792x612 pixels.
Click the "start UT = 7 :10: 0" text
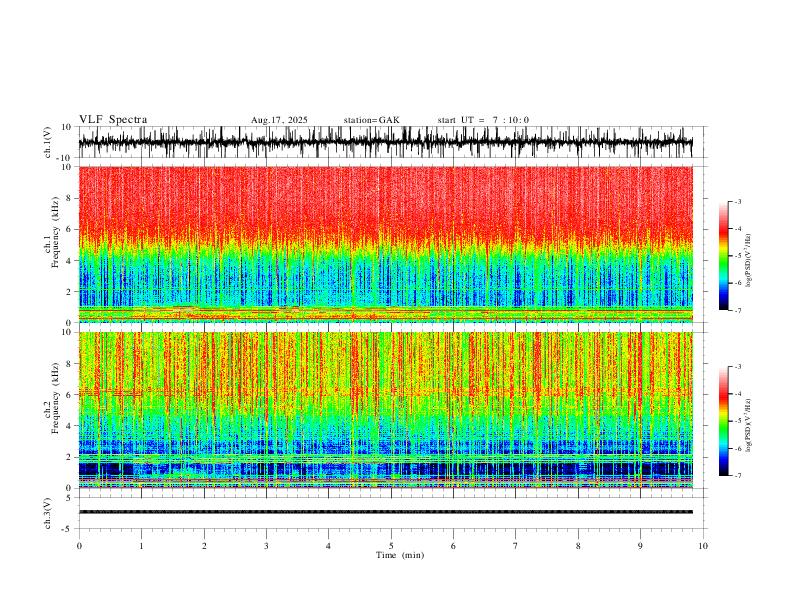(483, 120)
